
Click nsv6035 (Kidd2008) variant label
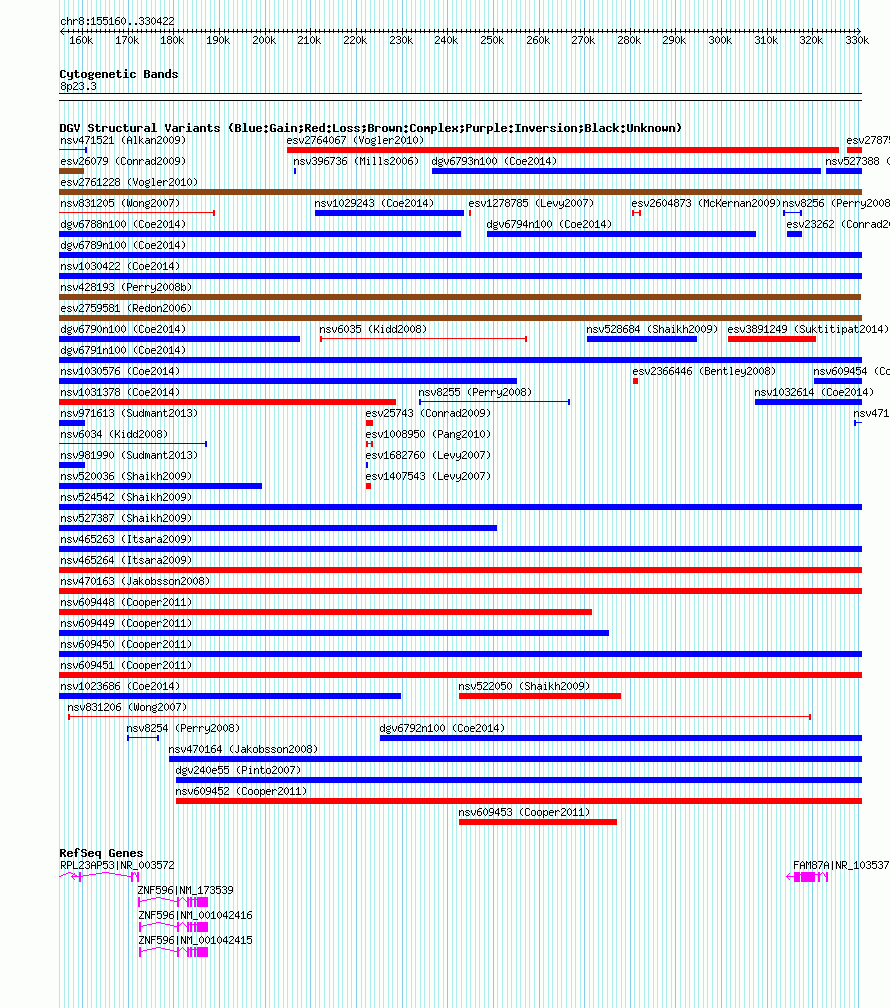[x=373, y=329]
